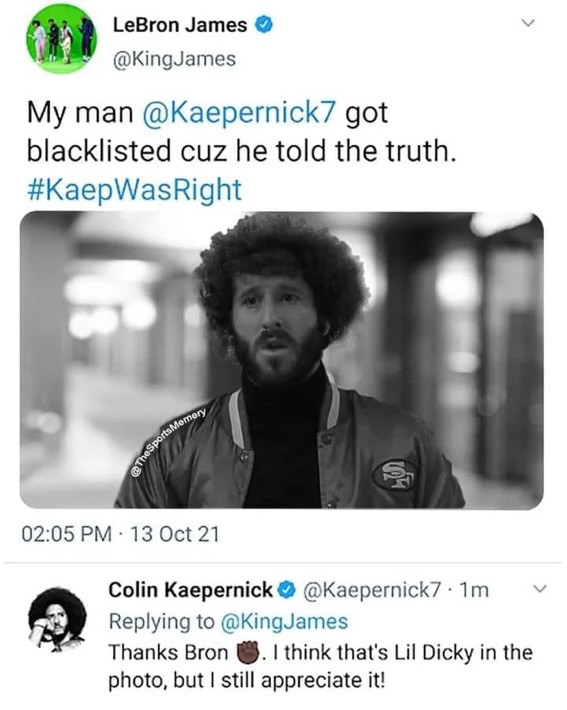This screenshot has width=567, height=710.
Task: Open the reply text starting Thanks Bron
Action: click(x=321, y=667)
